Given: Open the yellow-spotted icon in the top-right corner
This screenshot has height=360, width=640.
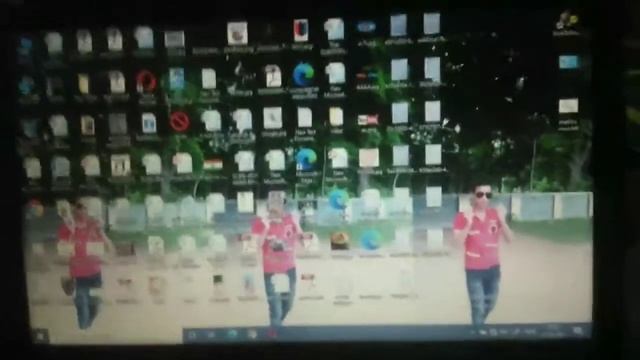Looking at the screenshot, I should [x=567, y=20].
